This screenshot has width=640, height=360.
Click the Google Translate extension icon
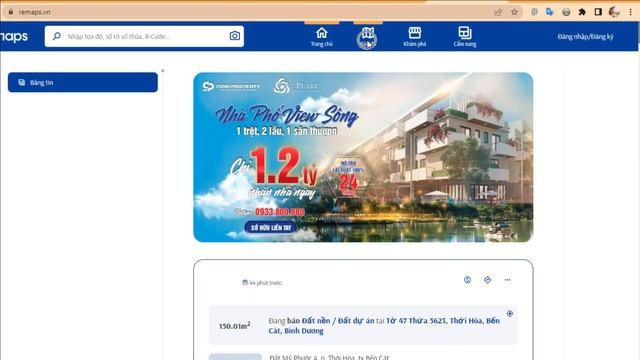click(550, 12)
